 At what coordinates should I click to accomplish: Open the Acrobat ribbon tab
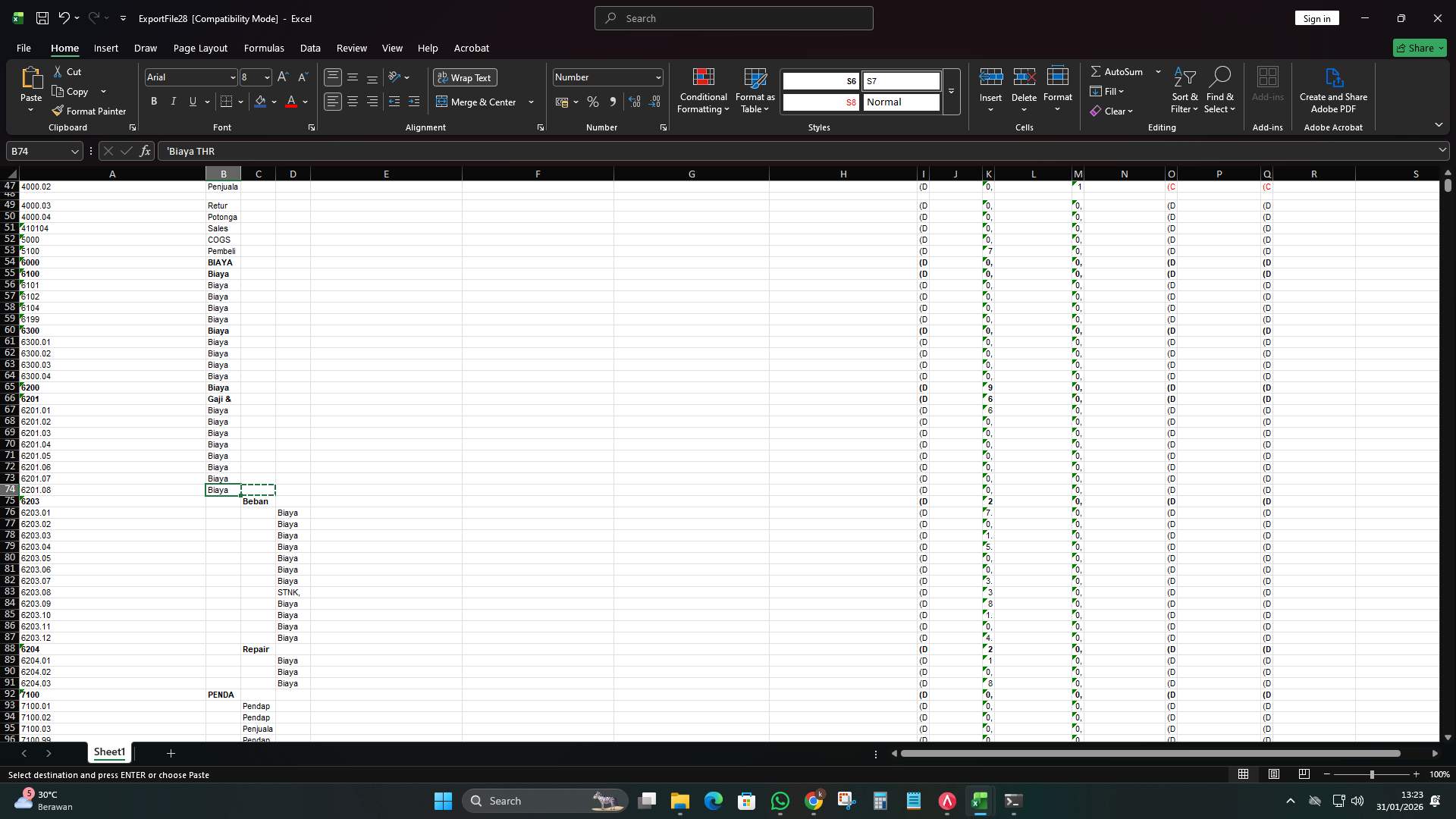click(x=471, y=48)
